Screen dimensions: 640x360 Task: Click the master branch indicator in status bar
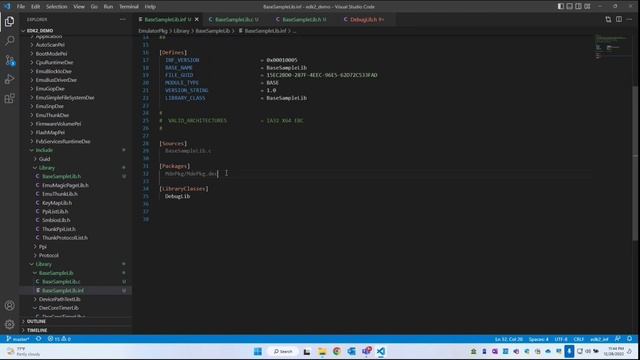[x=18, y=339]
